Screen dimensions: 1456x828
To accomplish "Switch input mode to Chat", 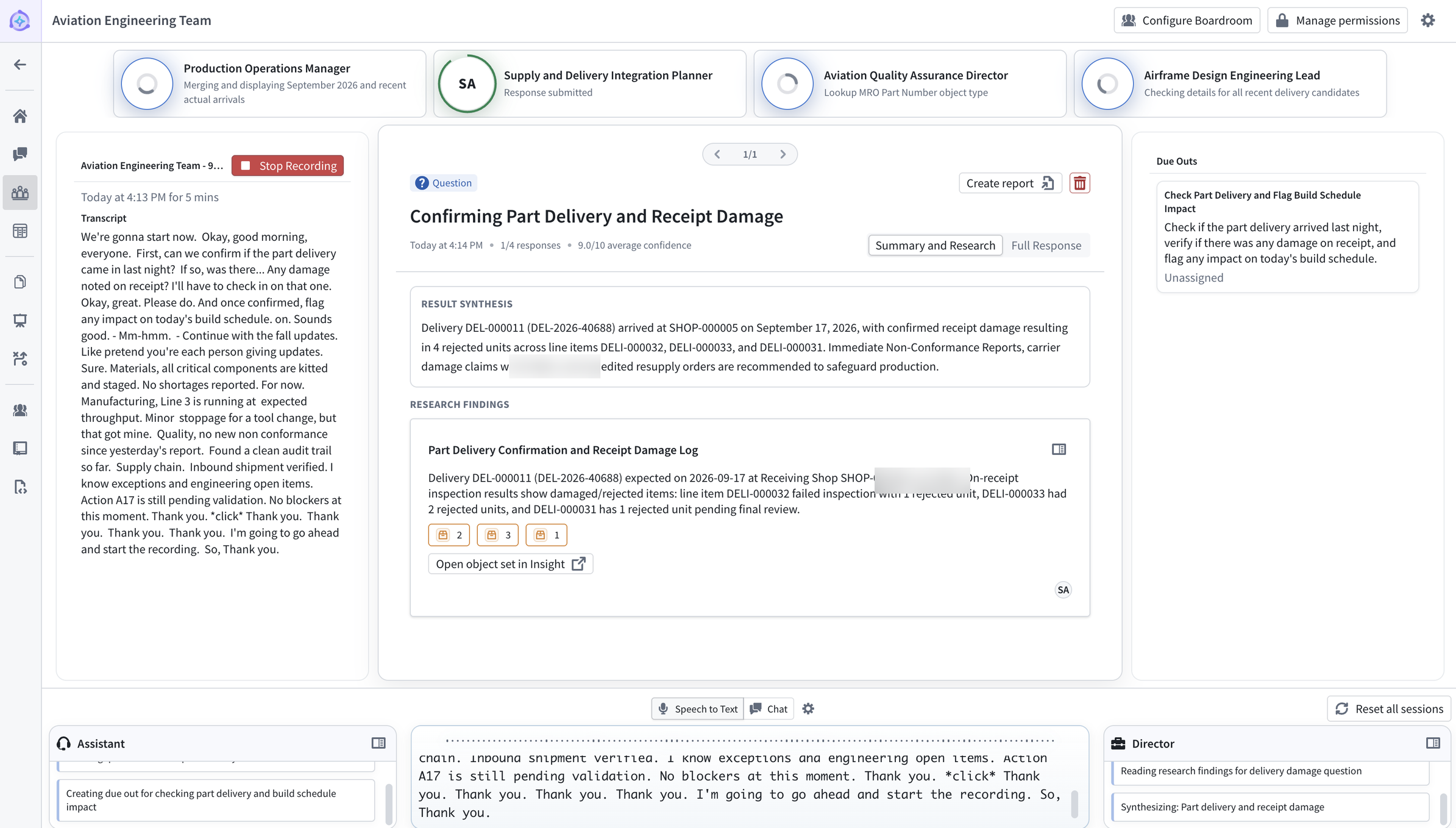I will [x=769, y=708].
